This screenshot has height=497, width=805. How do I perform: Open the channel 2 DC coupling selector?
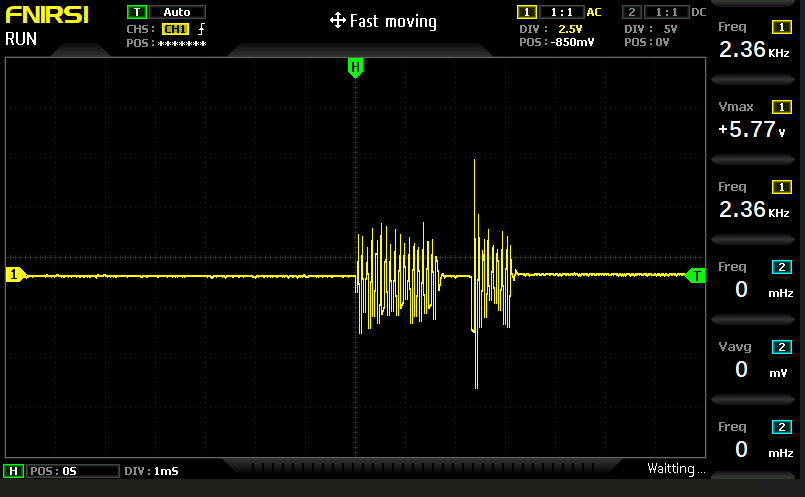tap(698, 12)
